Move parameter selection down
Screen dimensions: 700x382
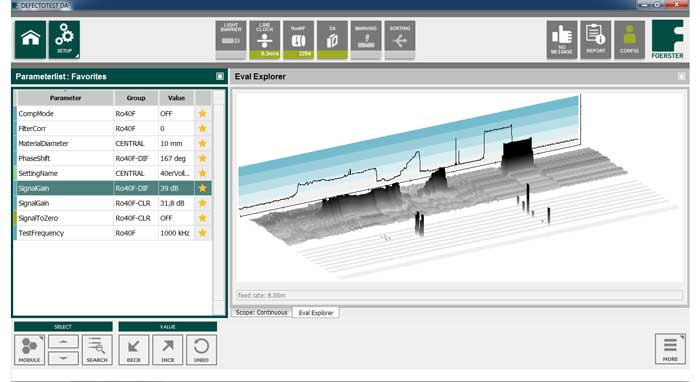(63, 358)
